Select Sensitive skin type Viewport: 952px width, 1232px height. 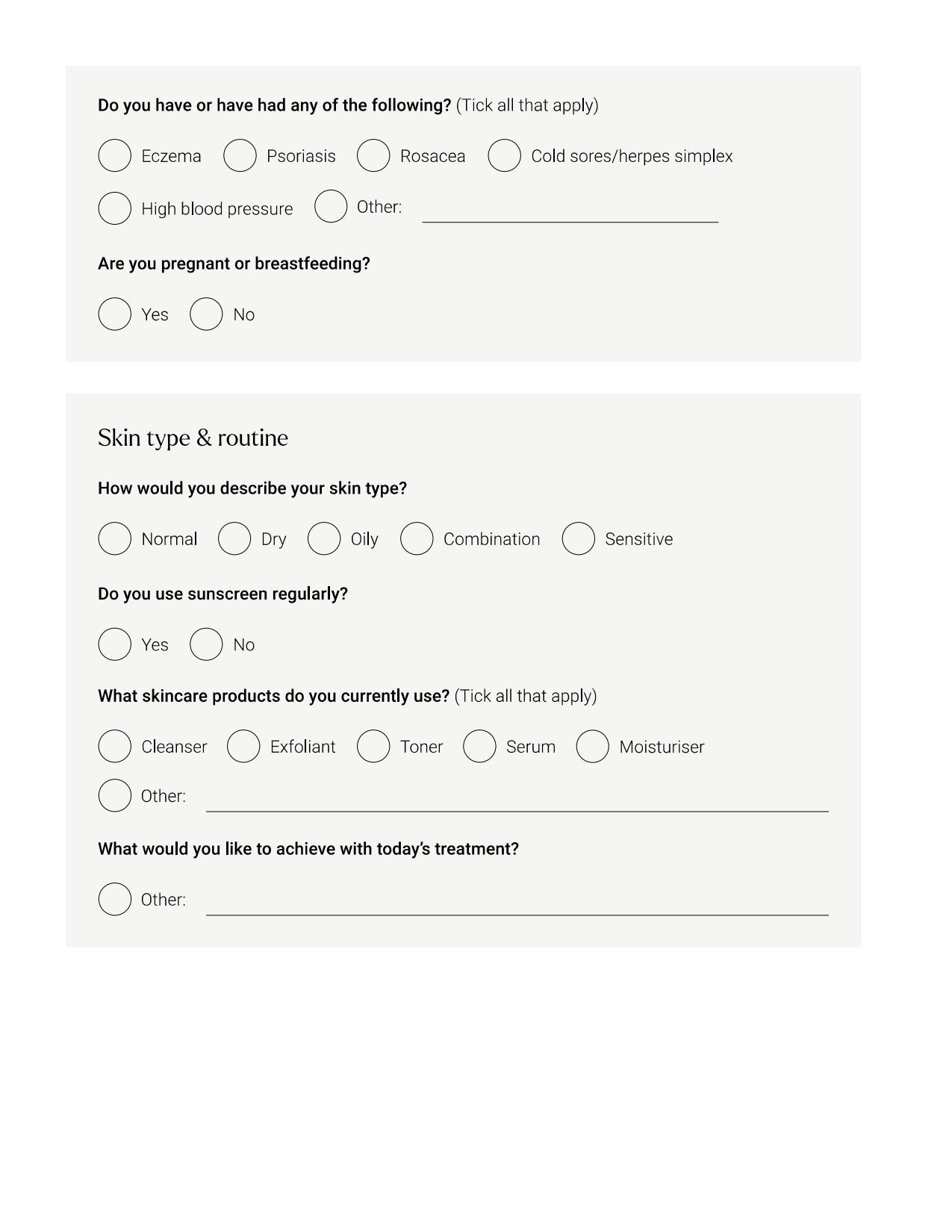(x=578, y=539)
